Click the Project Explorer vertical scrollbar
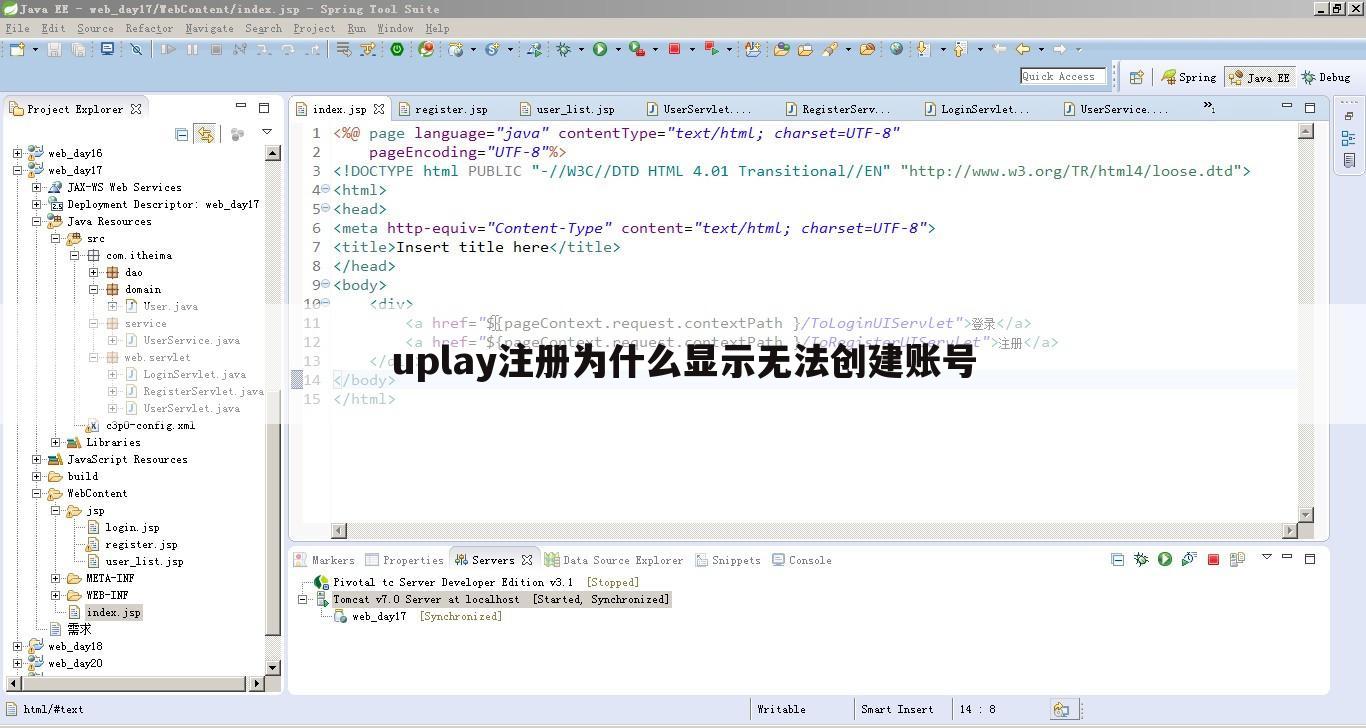1366x728 pixels. pos(273,408)
